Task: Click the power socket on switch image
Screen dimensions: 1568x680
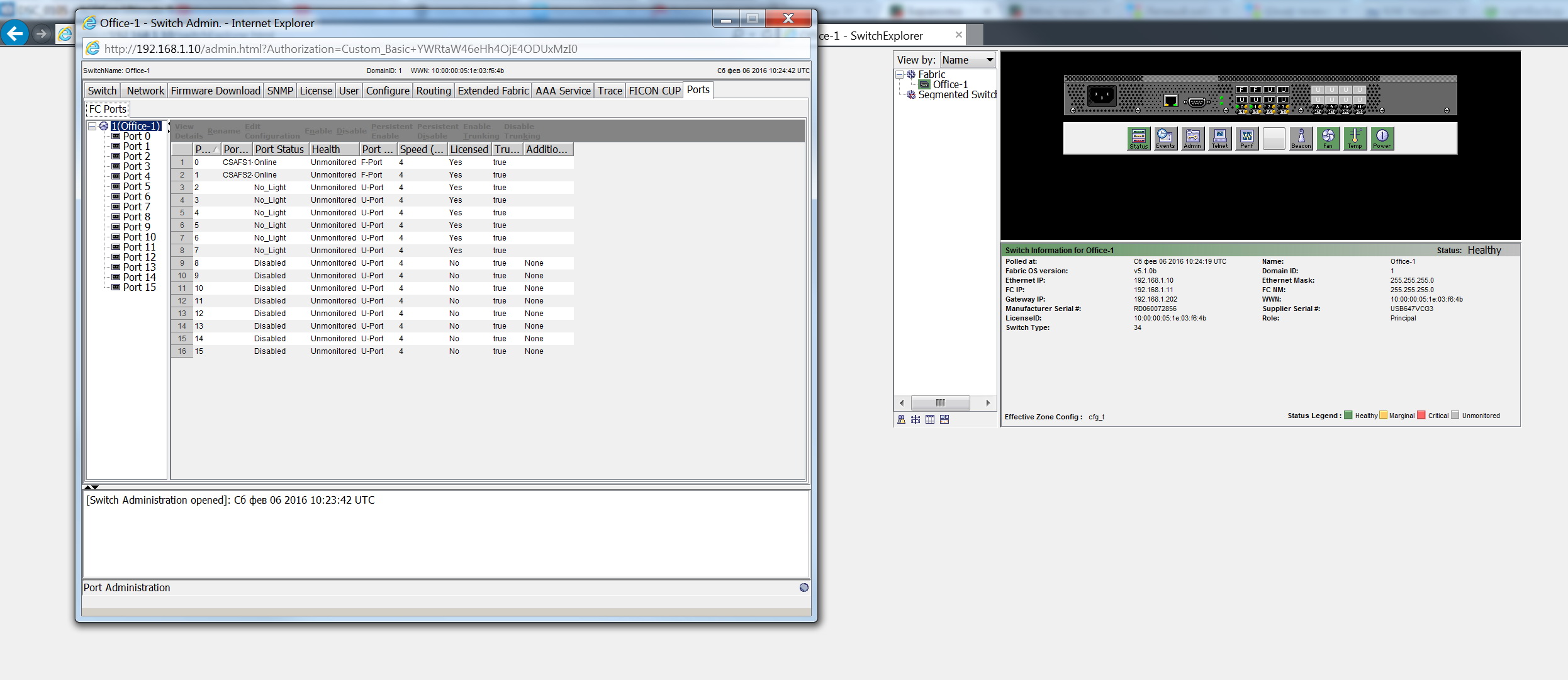Action: click(1101, 96)
